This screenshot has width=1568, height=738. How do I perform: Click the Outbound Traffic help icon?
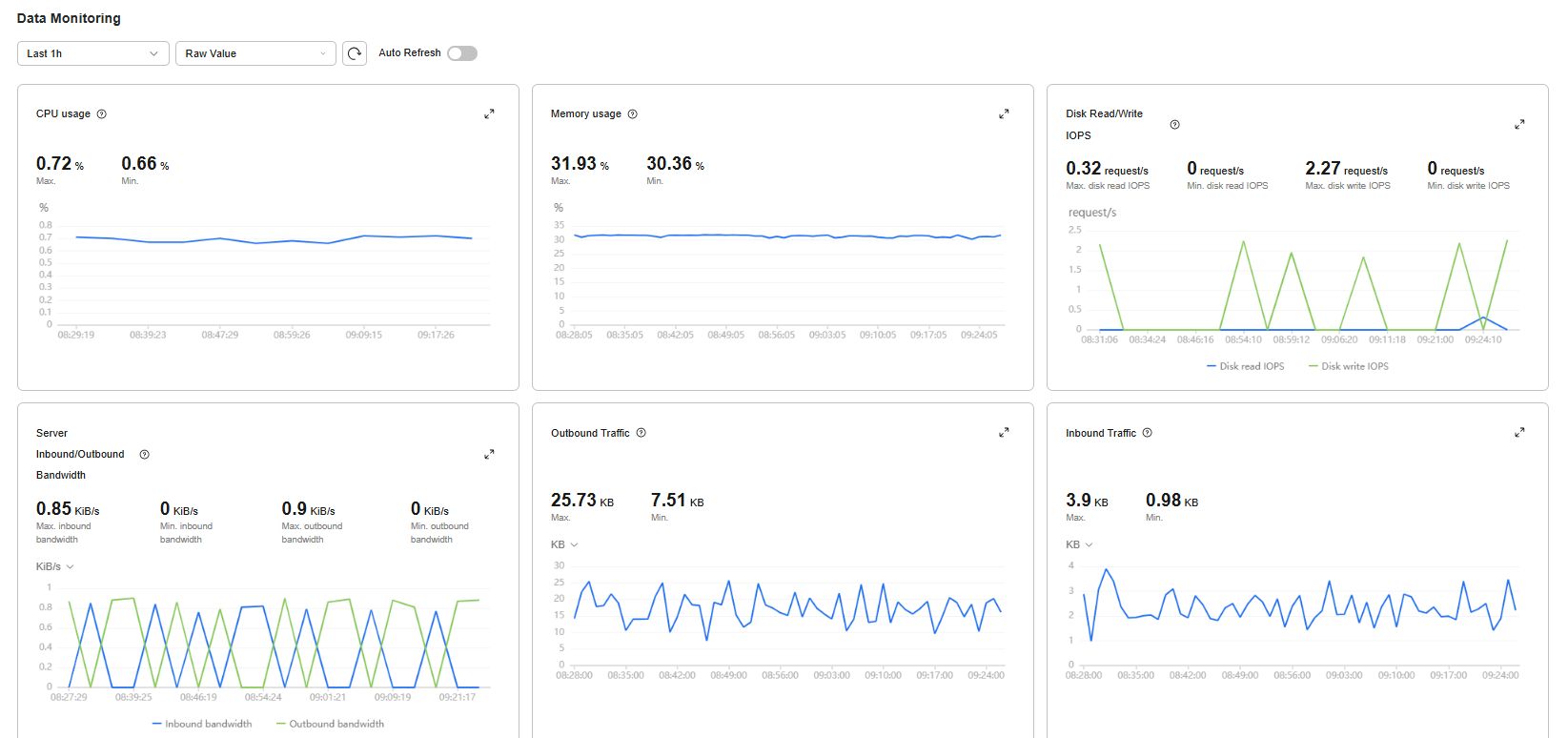tap(641, 433)
